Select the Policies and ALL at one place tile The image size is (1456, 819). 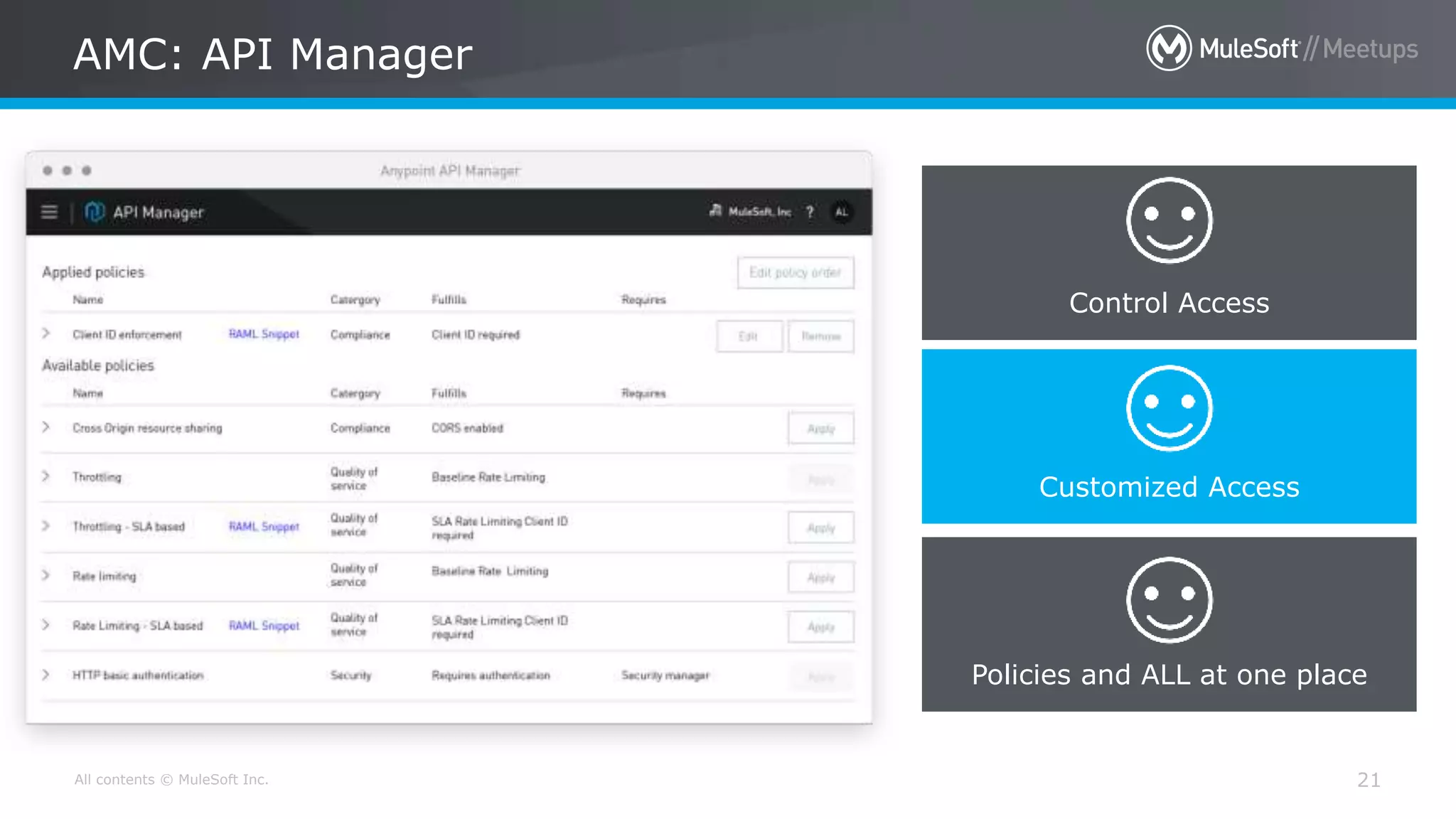coord(1169,624)
